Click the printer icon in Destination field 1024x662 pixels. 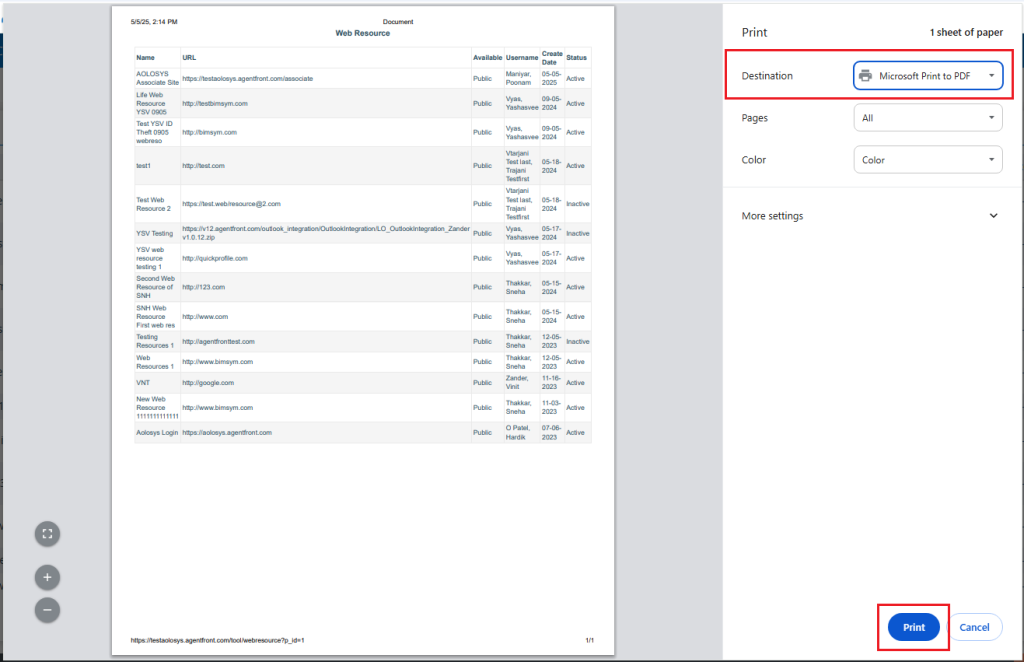[x=866, y=76]
